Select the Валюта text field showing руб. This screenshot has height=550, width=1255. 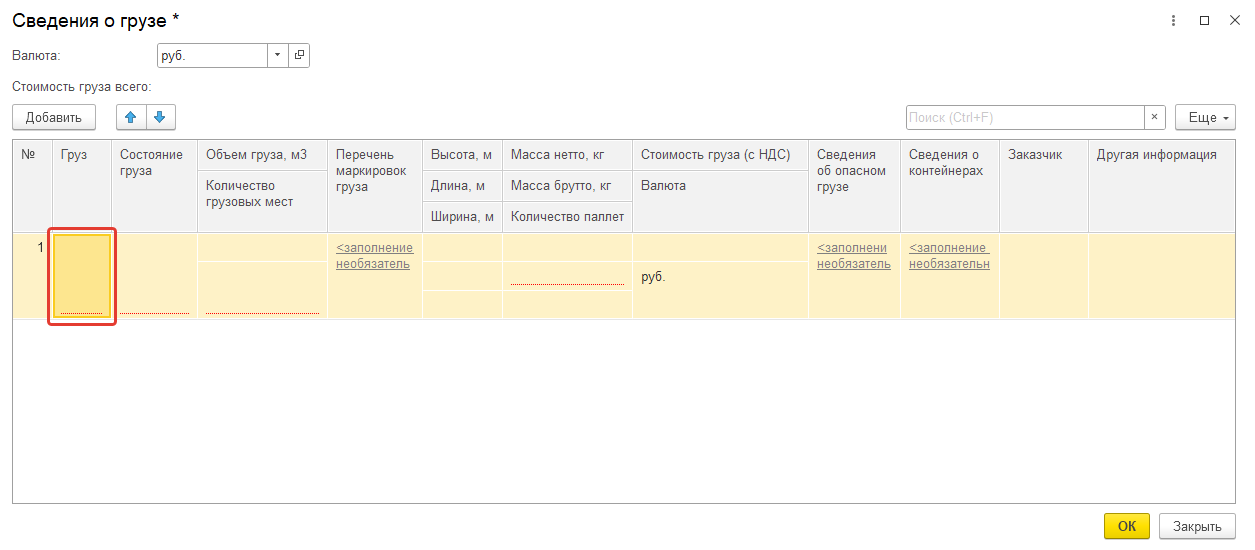coord(212,56)
